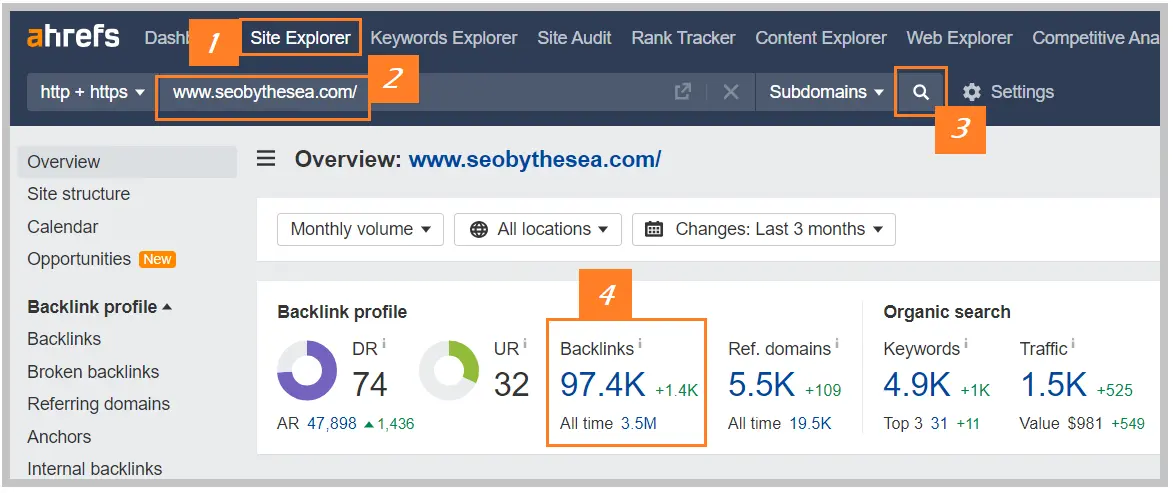The width and height of the screenshot is (1173, 493).
Task: Select Internal backlinks in the sidebar
Action: pyautogui.click(x=95, y=469)
